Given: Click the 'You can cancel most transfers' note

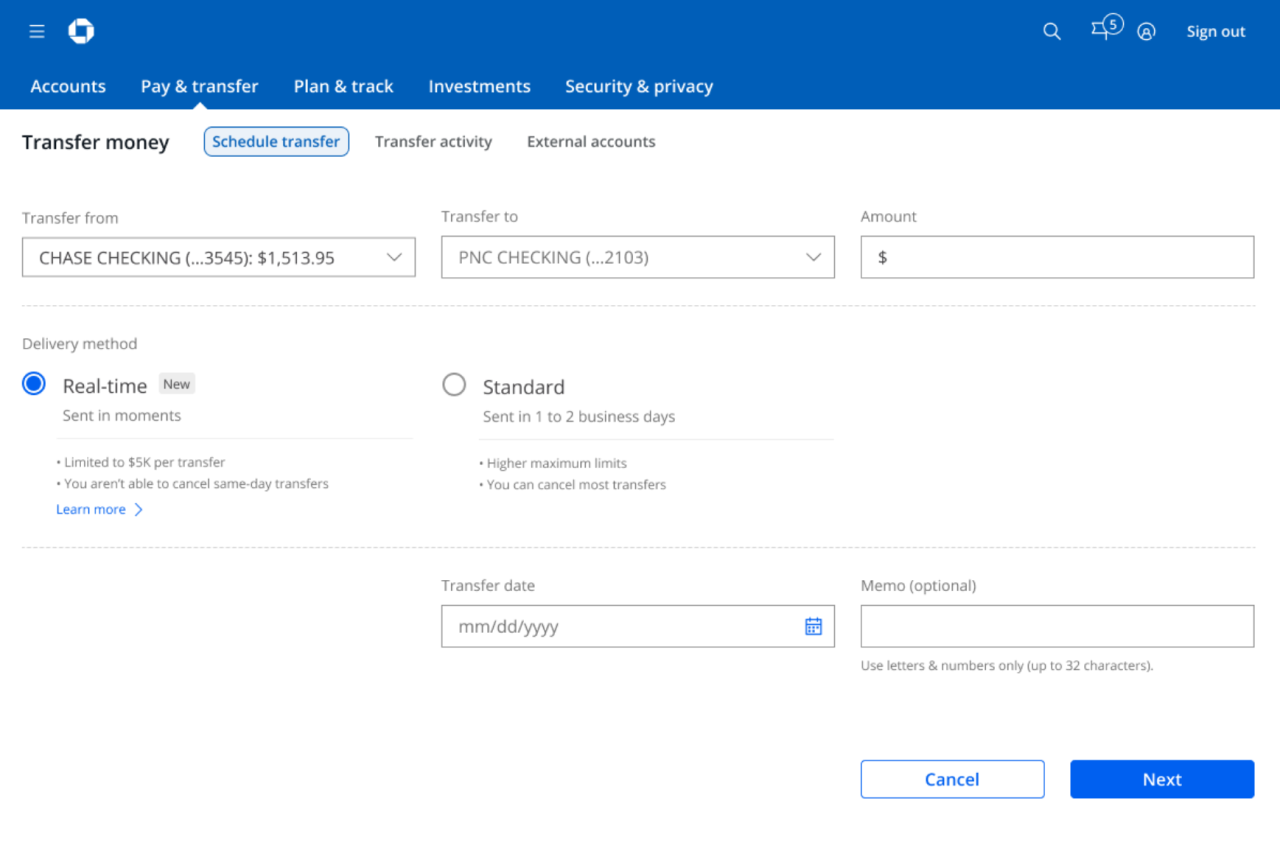Looking at the screenshot, I should point(573,485).
